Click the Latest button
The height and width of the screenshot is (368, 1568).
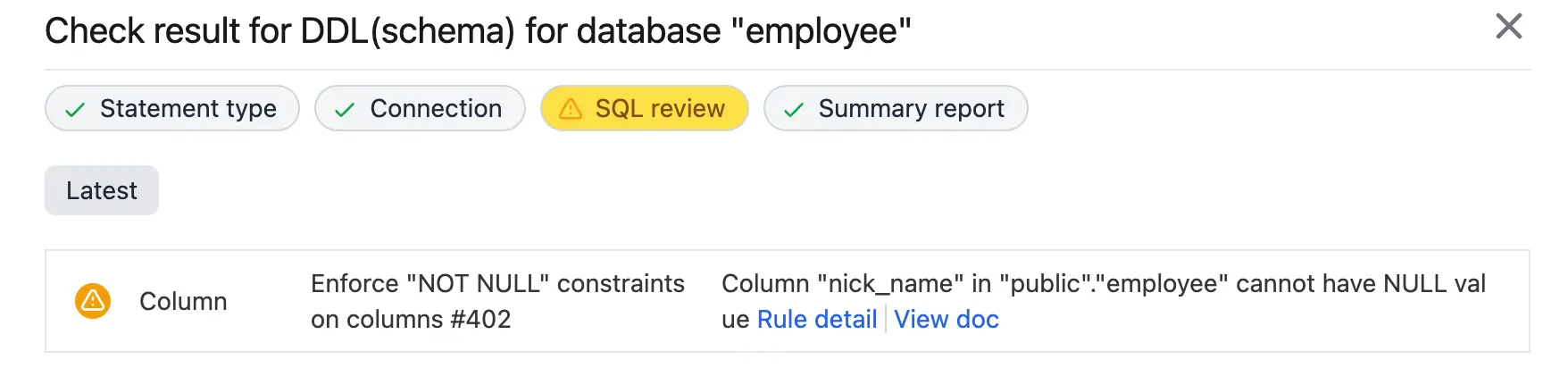(x=102, y=190)
